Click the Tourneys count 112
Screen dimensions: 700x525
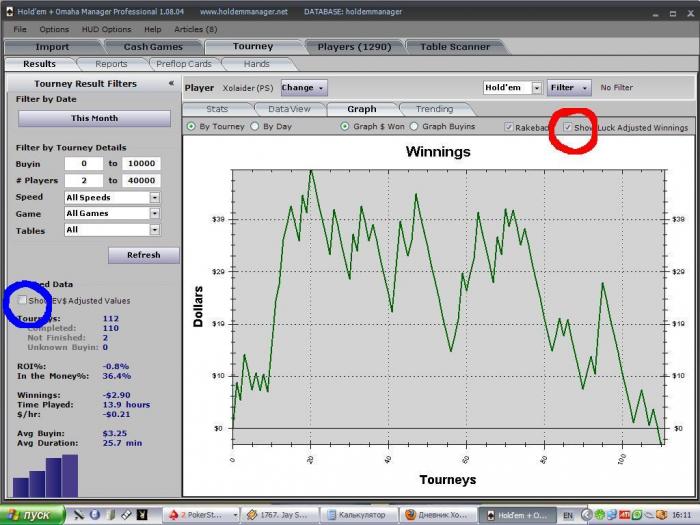pyautogui.click(x=111, y=318)
